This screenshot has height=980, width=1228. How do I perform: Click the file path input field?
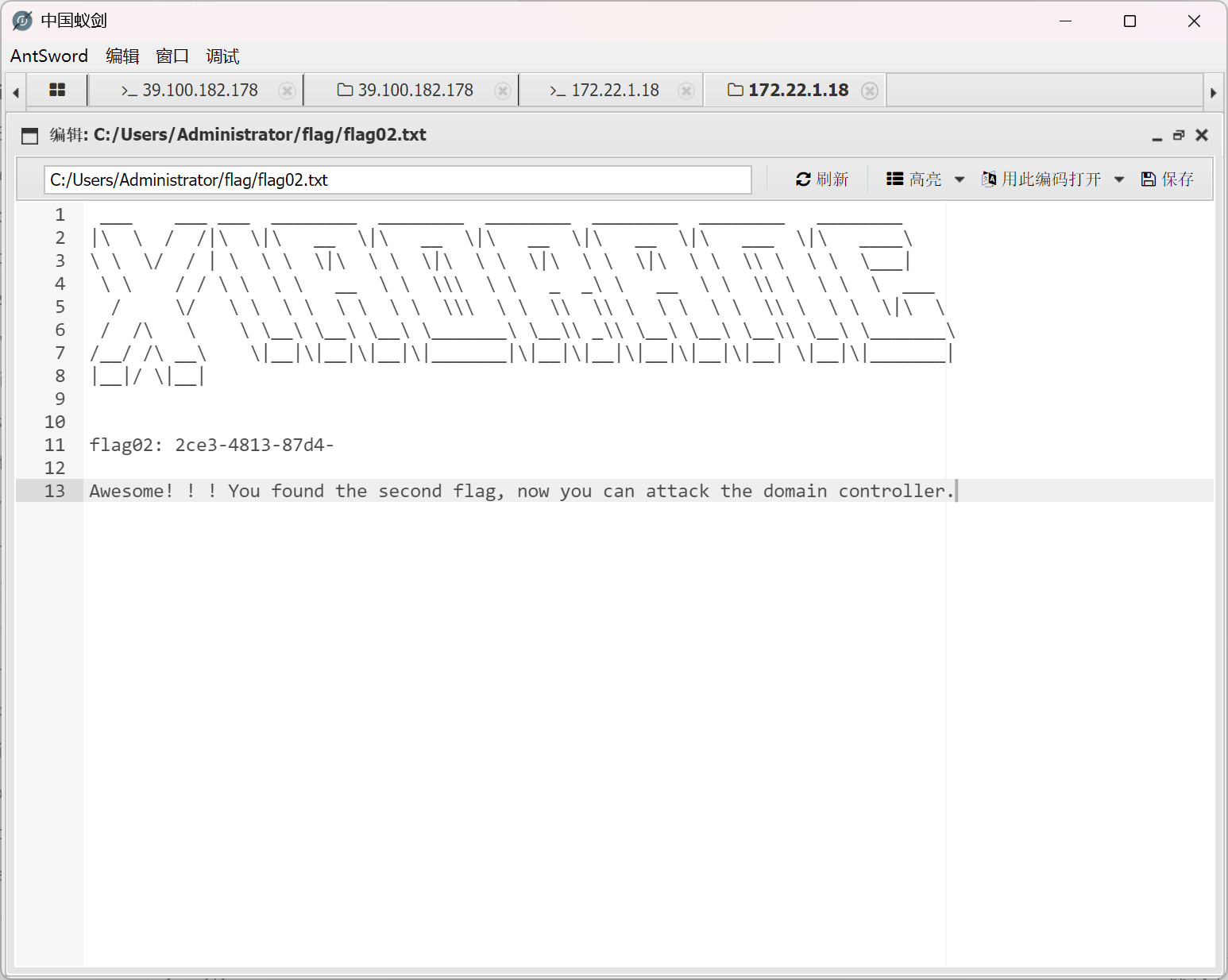[x=397, y=179]
